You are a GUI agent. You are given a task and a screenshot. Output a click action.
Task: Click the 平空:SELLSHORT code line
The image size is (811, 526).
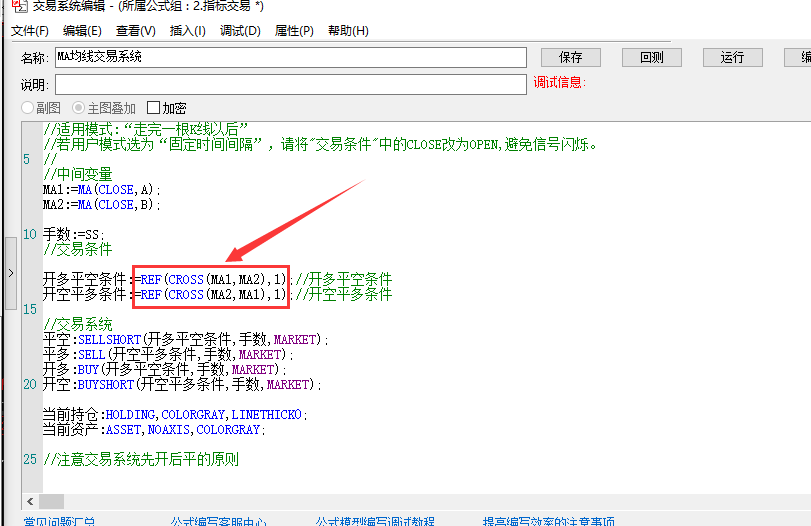186,339
